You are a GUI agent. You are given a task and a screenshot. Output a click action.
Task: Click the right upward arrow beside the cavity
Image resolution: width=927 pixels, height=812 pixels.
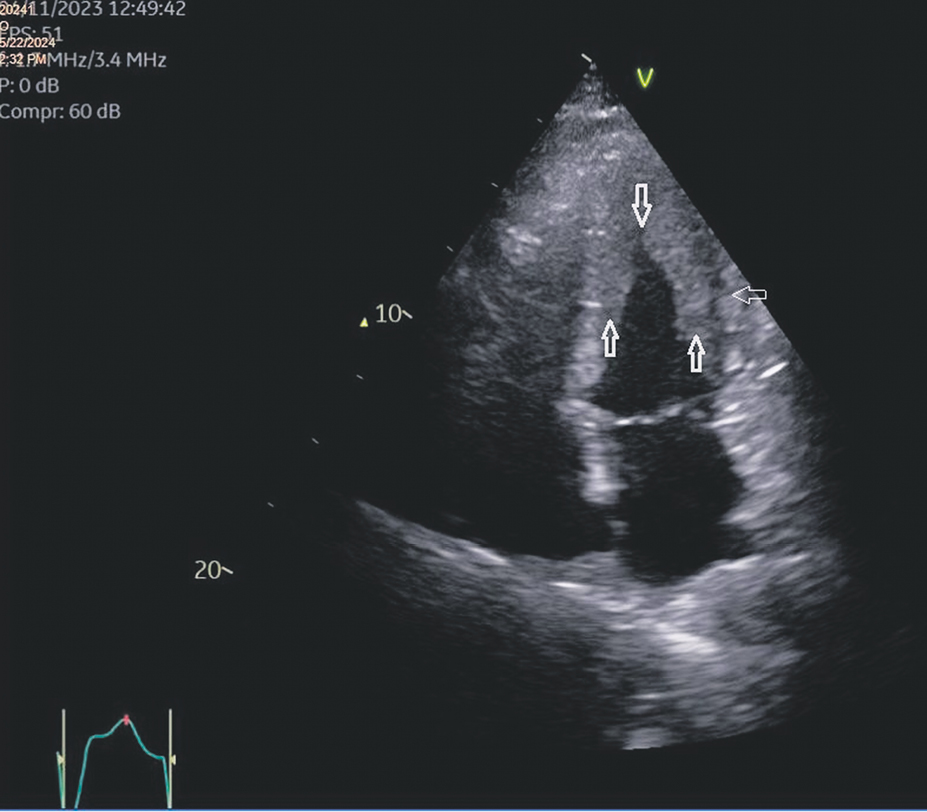pos(696,352)
